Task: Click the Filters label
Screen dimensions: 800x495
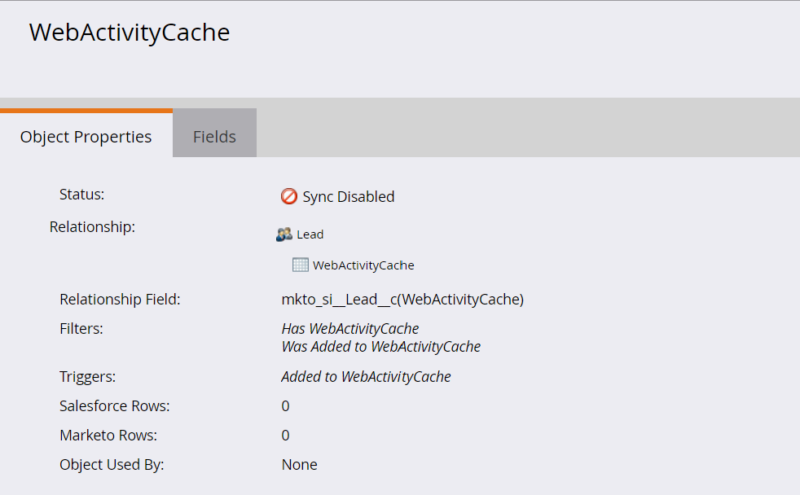Action: coord(81,328)
